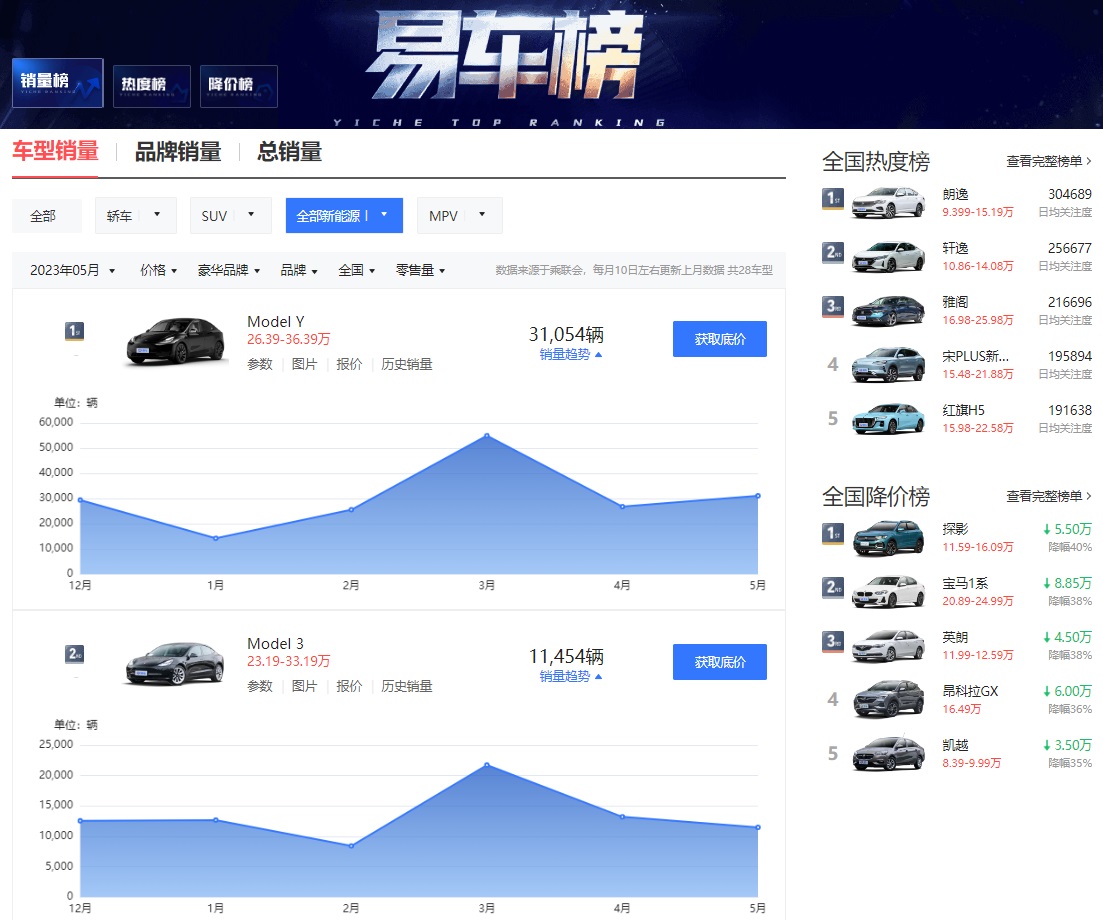The width and height of the screenshot is (1103, 920).
Task: Click the 宋PLUS car image
Action: pos(888,364)
